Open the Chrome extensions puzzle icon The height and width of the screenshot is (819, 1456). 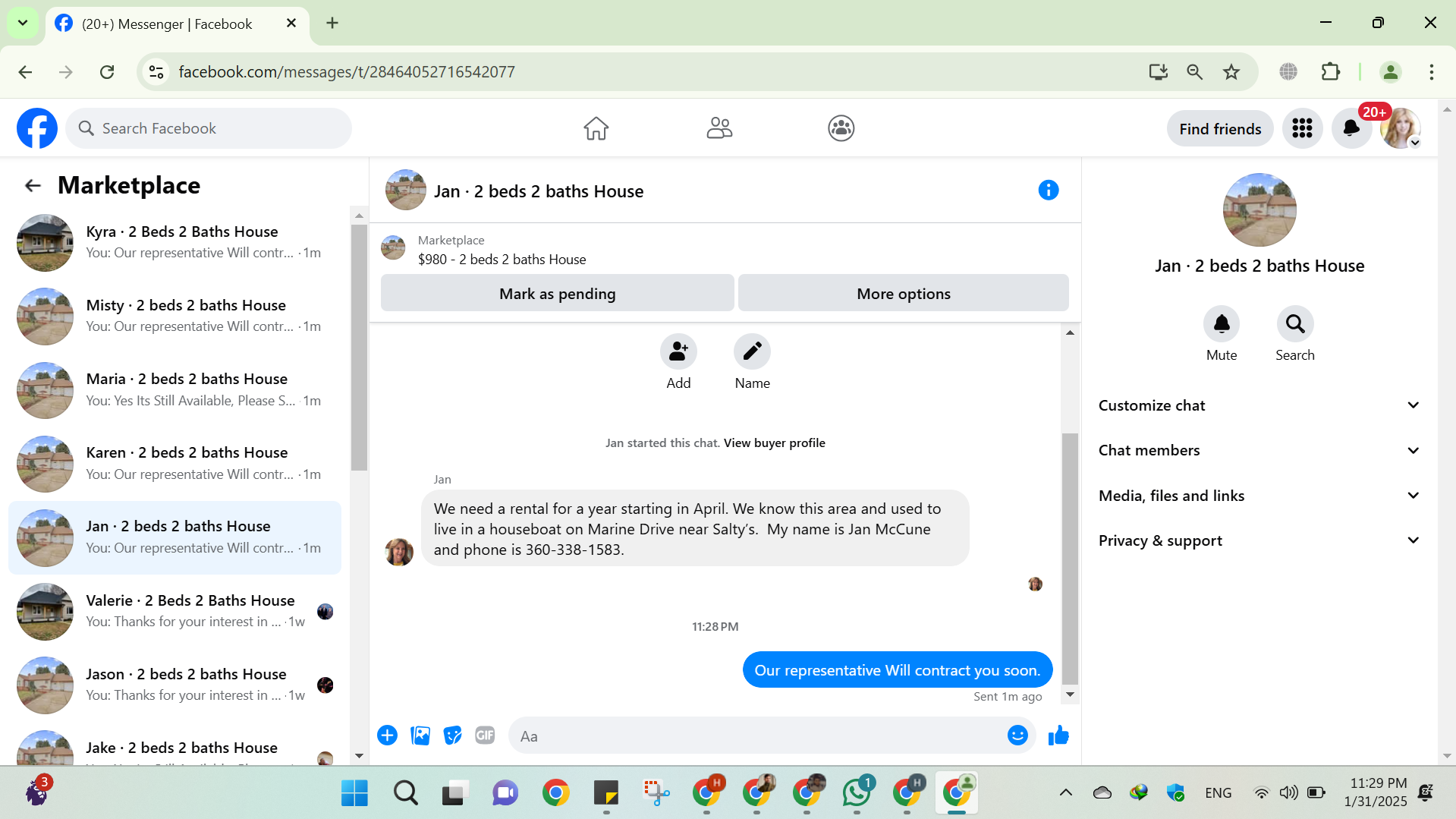pyautogui.click(x=1331, y=72)
